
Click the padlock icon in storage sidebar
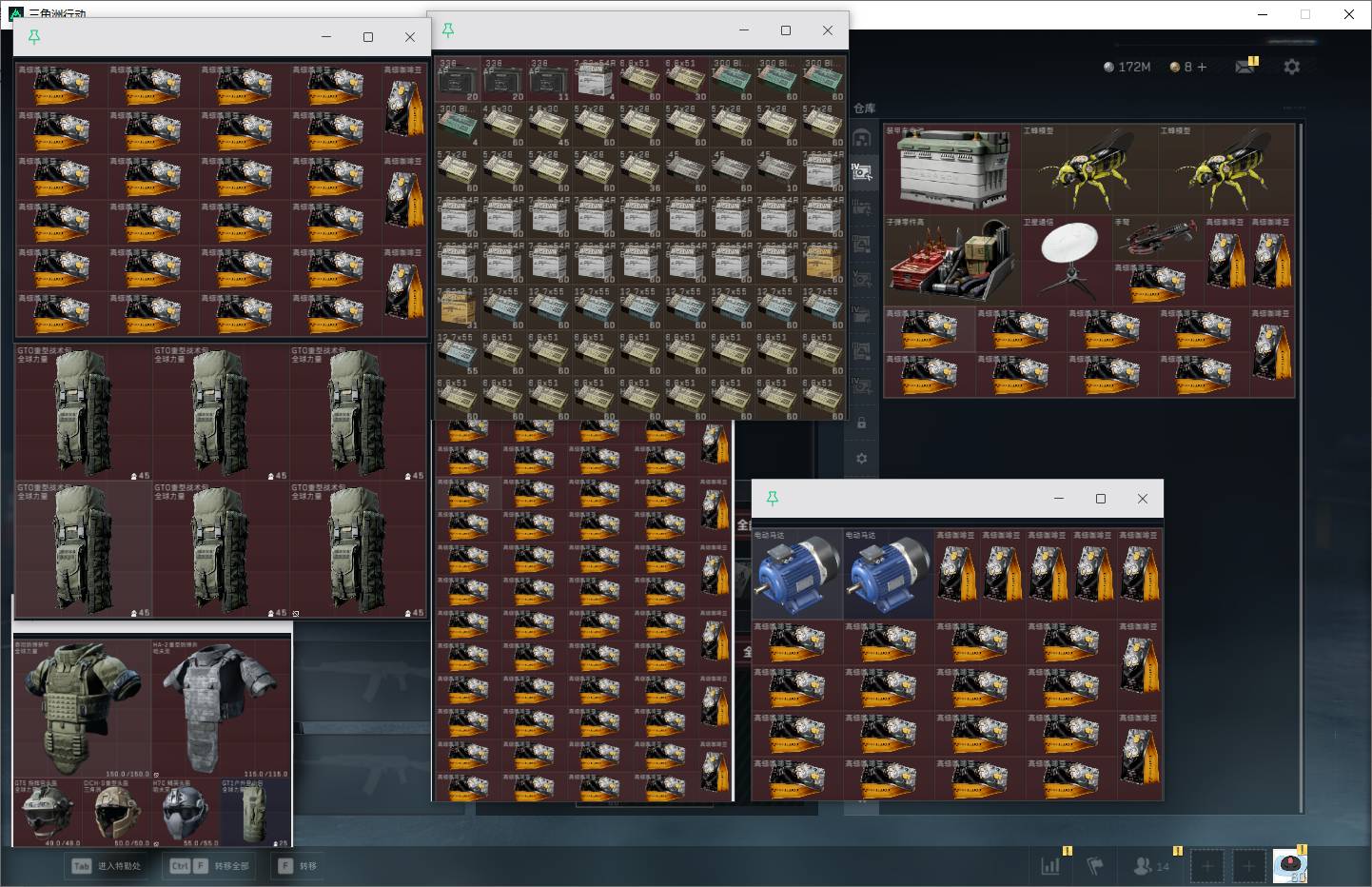pyautogui.click(x=861, y=423)
